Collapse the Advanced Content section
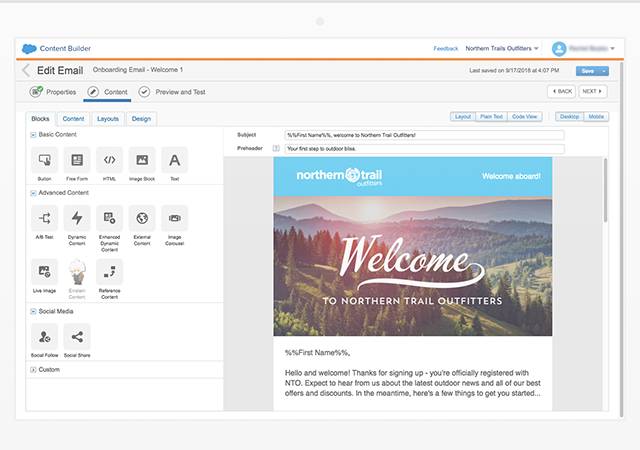This screenshot has height=450, width=640. click(33, 193)
